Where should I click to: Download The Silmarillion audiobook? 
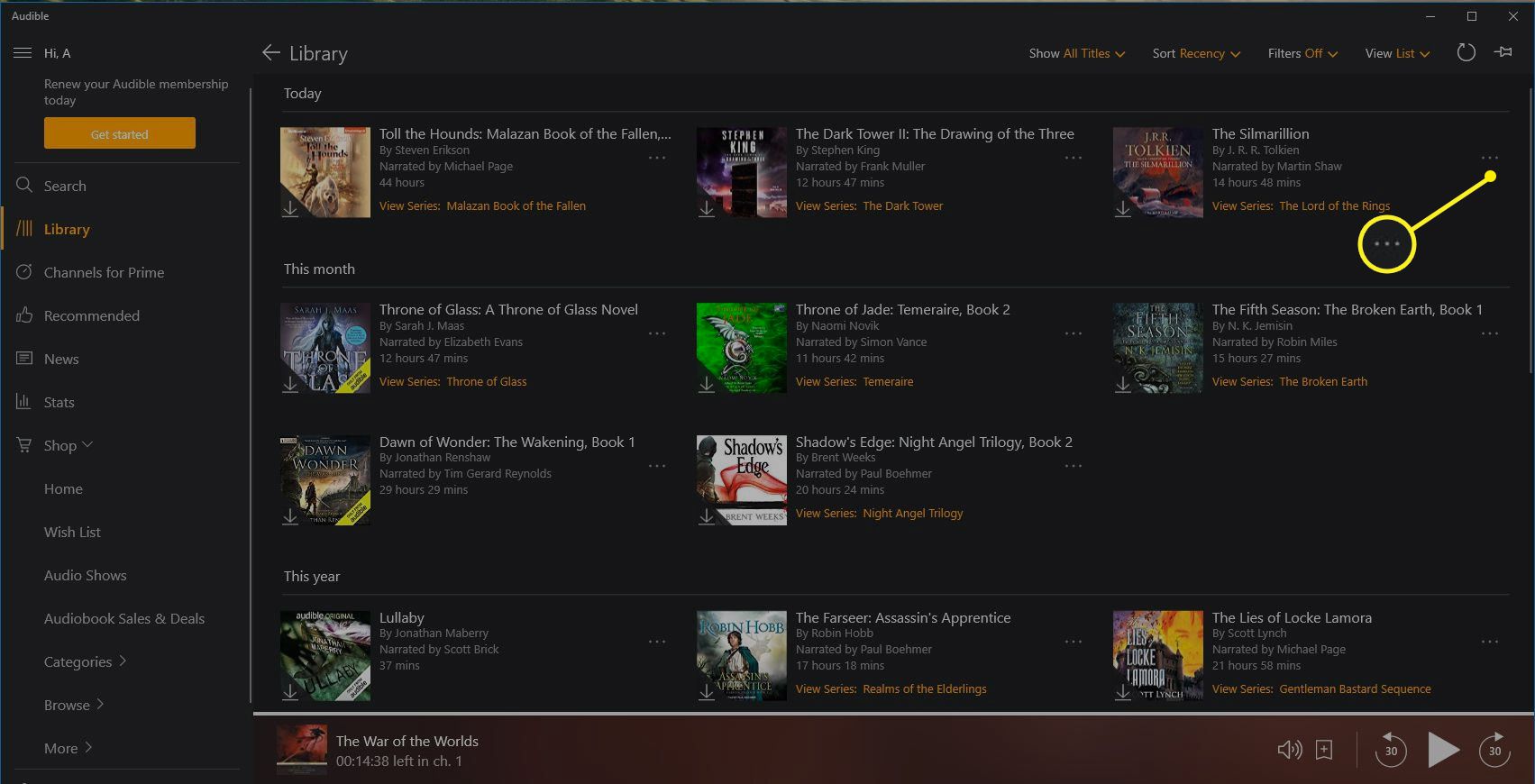coord(1123,209)
